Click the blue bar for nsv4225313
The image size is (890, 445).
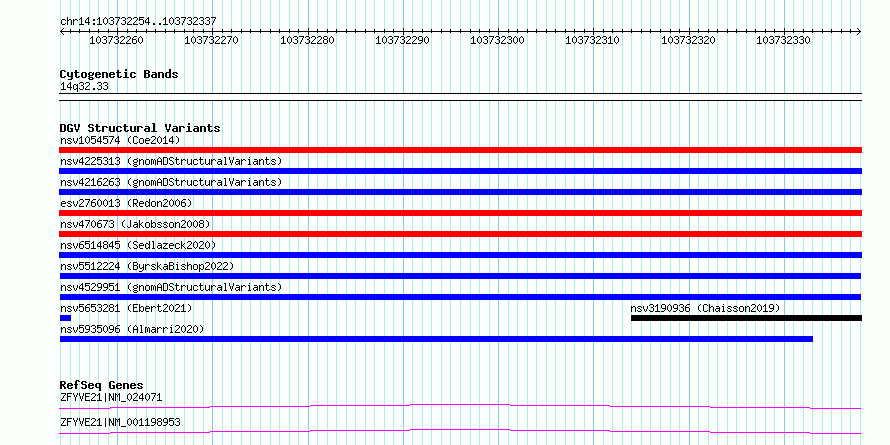point(461,171)
